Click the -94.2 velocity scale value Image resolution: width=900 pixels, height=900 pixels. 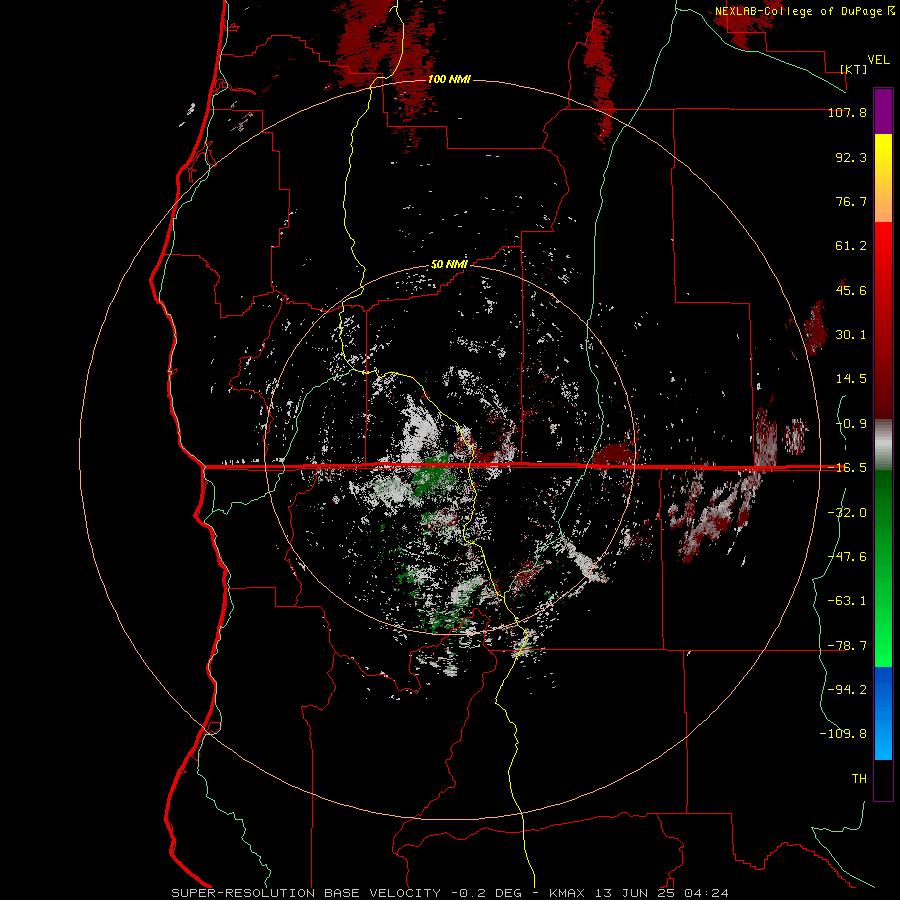click(x=847, y=690)
